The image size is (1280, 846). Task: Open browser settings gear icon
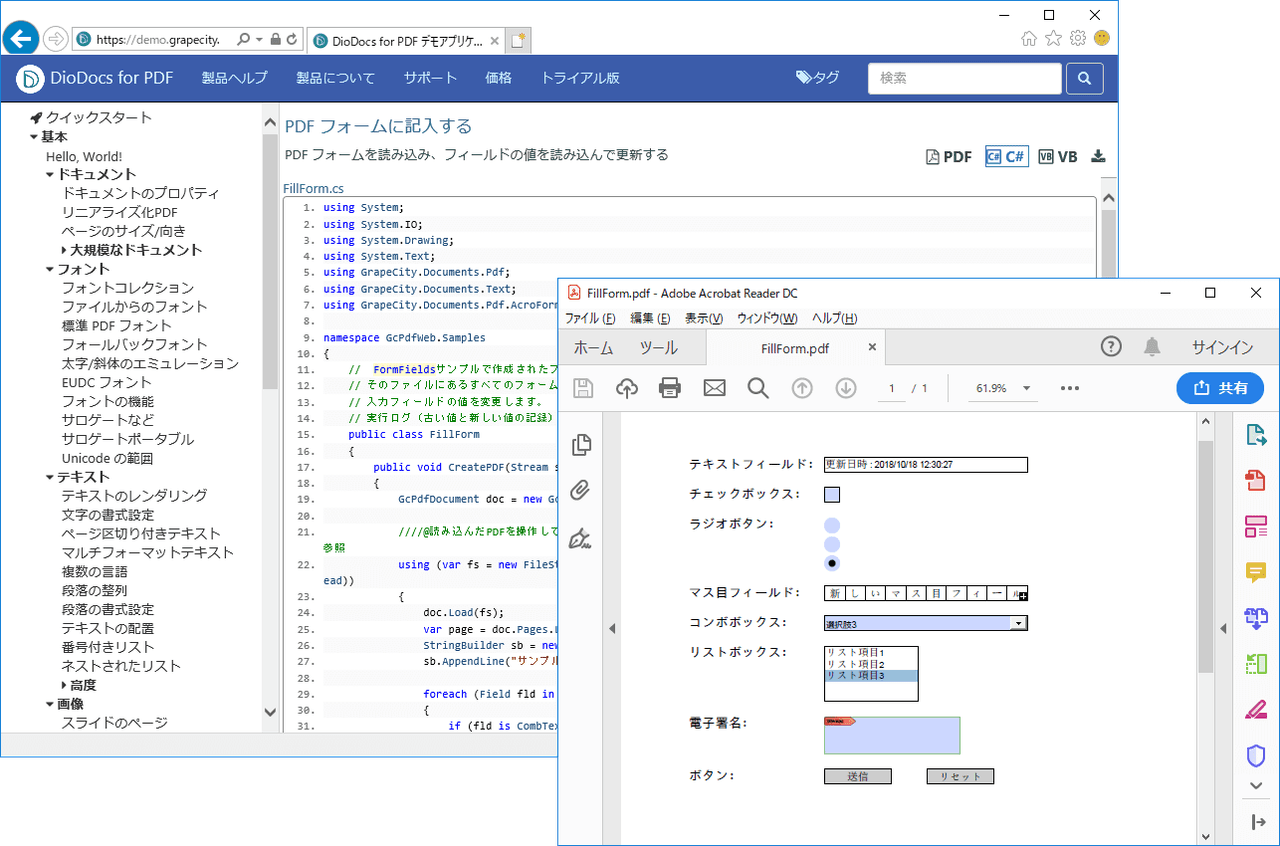coord(1077,38)
